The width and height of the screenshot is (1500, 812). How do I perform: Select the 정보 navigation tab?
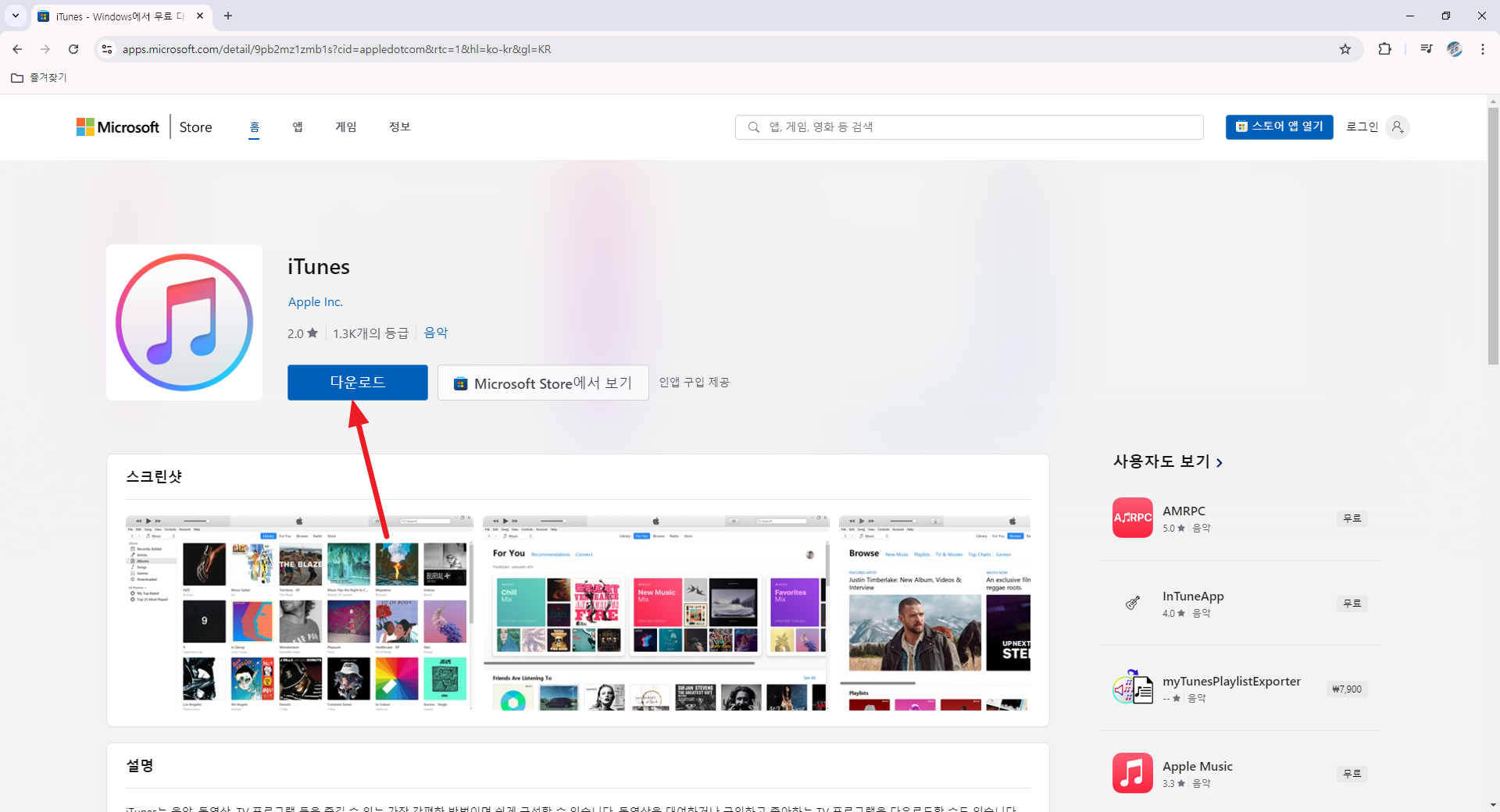400,127
